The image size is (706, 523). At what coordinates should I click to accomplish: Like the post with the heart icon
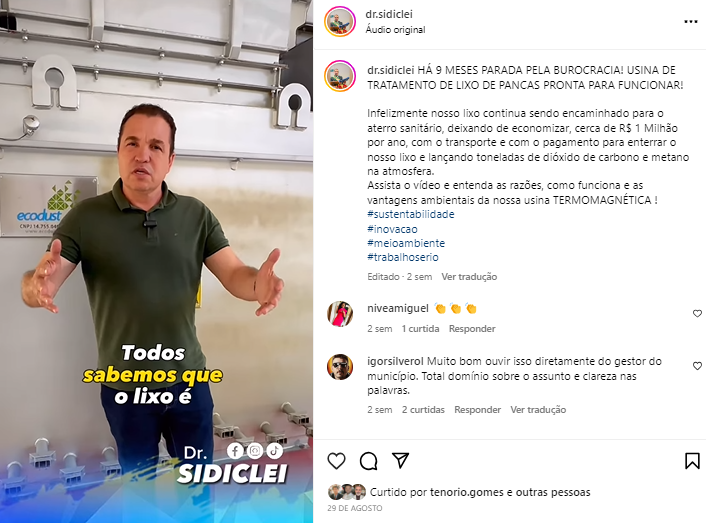tap(336, 461)
